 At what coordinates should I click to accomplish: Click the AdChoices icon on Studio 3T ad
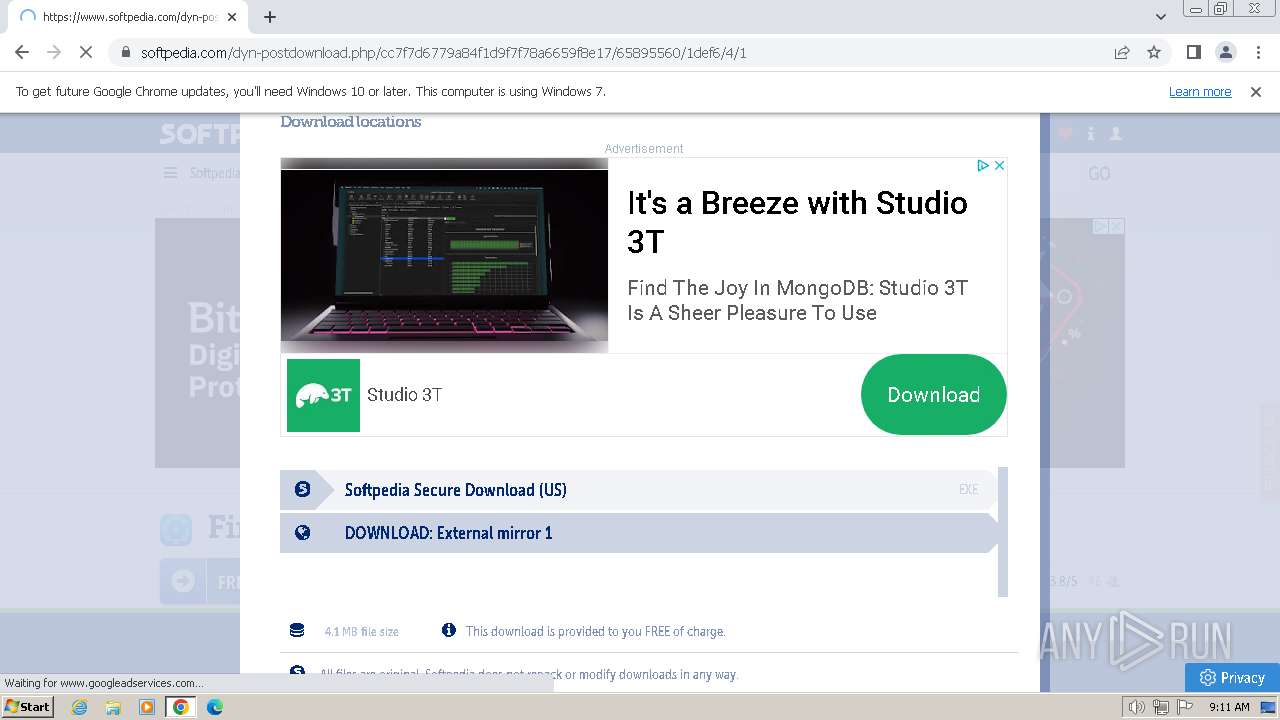983,166
